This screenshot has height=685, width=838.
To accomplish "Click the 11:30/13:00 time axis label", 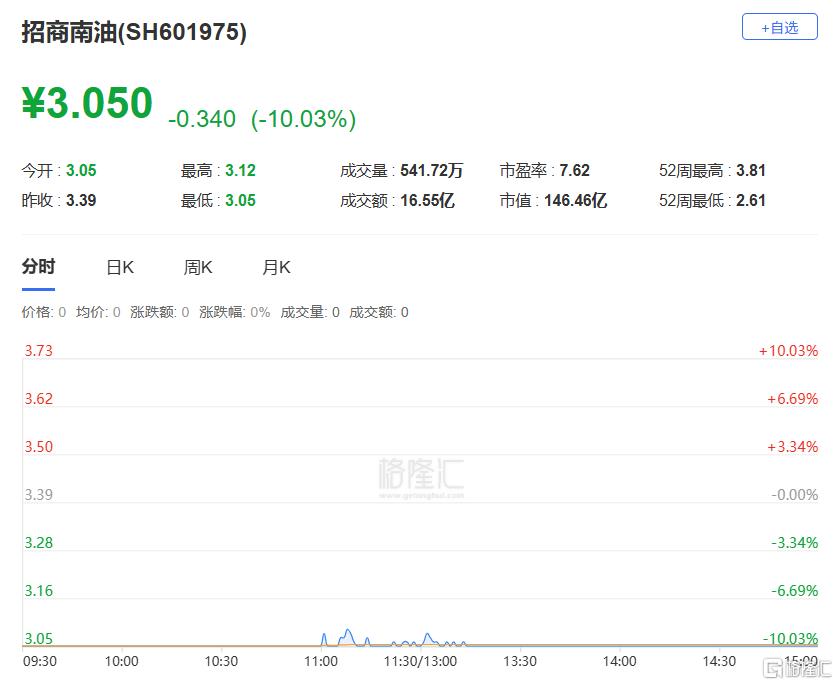I will 420,661.
